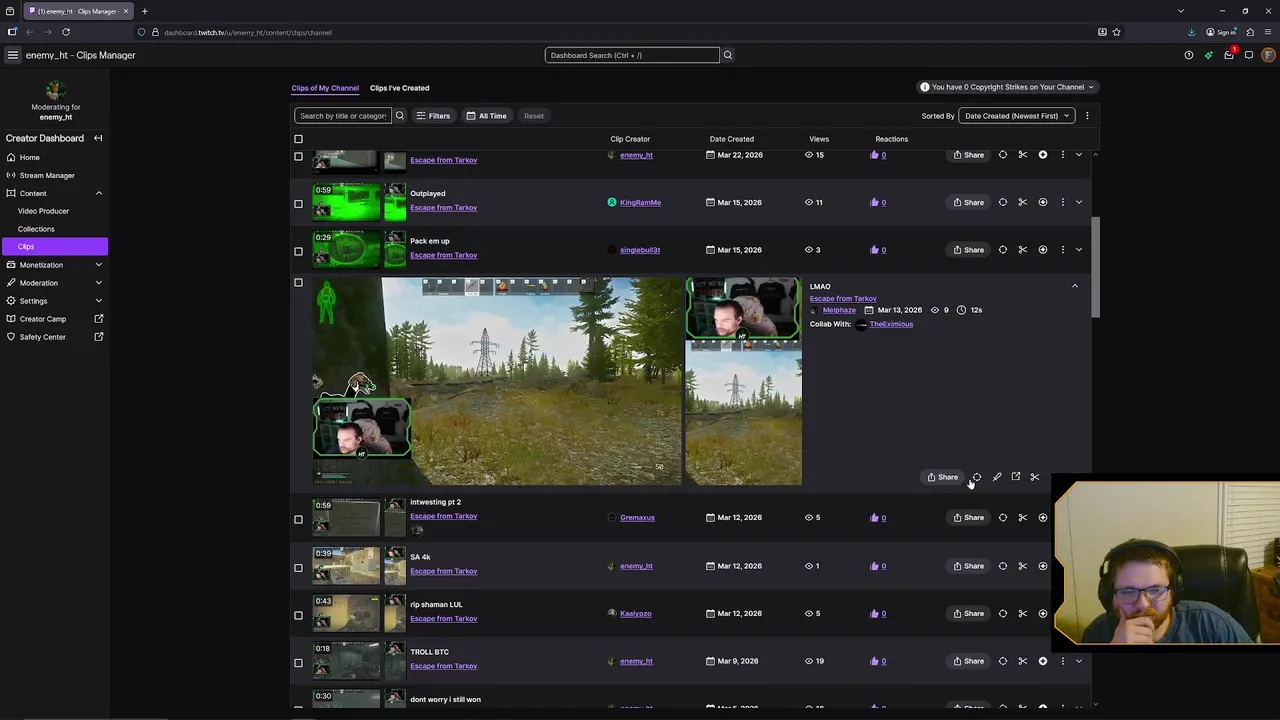The width and height of the screenshot is (1280, 720).
Task: Switch to Clips I've Created tab
Action: tap(399, 88)
